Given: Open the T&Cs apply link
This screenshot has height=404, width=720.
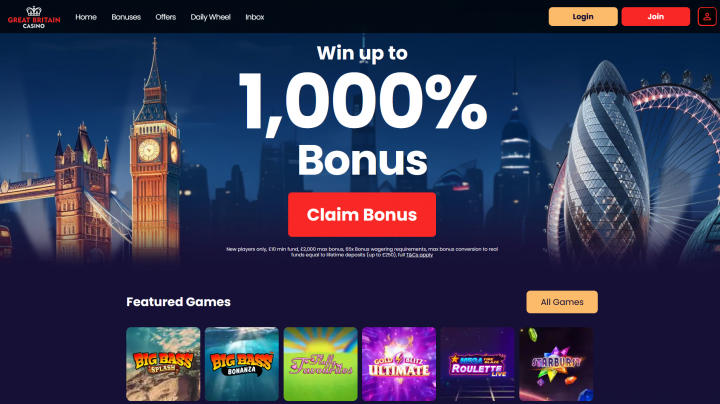Looking at the screenshot, I should click(419, 255).
